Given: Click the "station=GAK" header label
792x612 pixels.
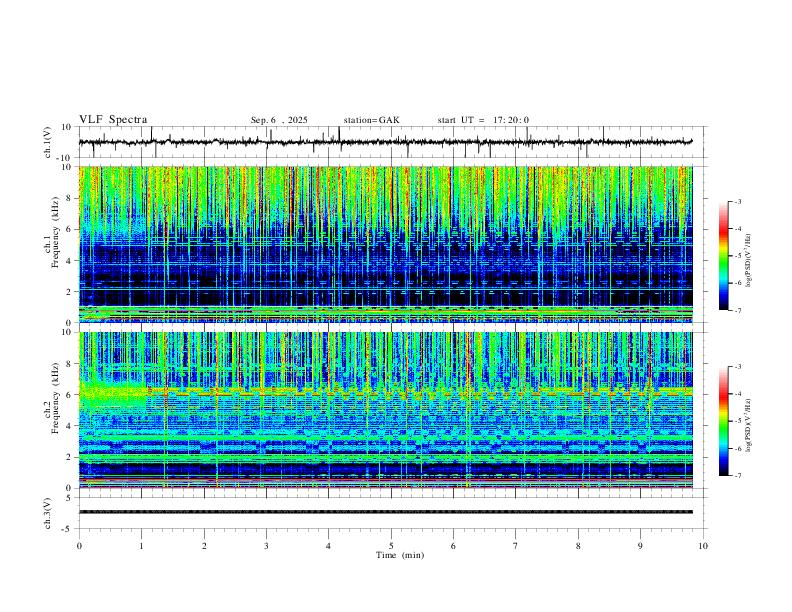Looking at the screenshot, I should 371,120.
